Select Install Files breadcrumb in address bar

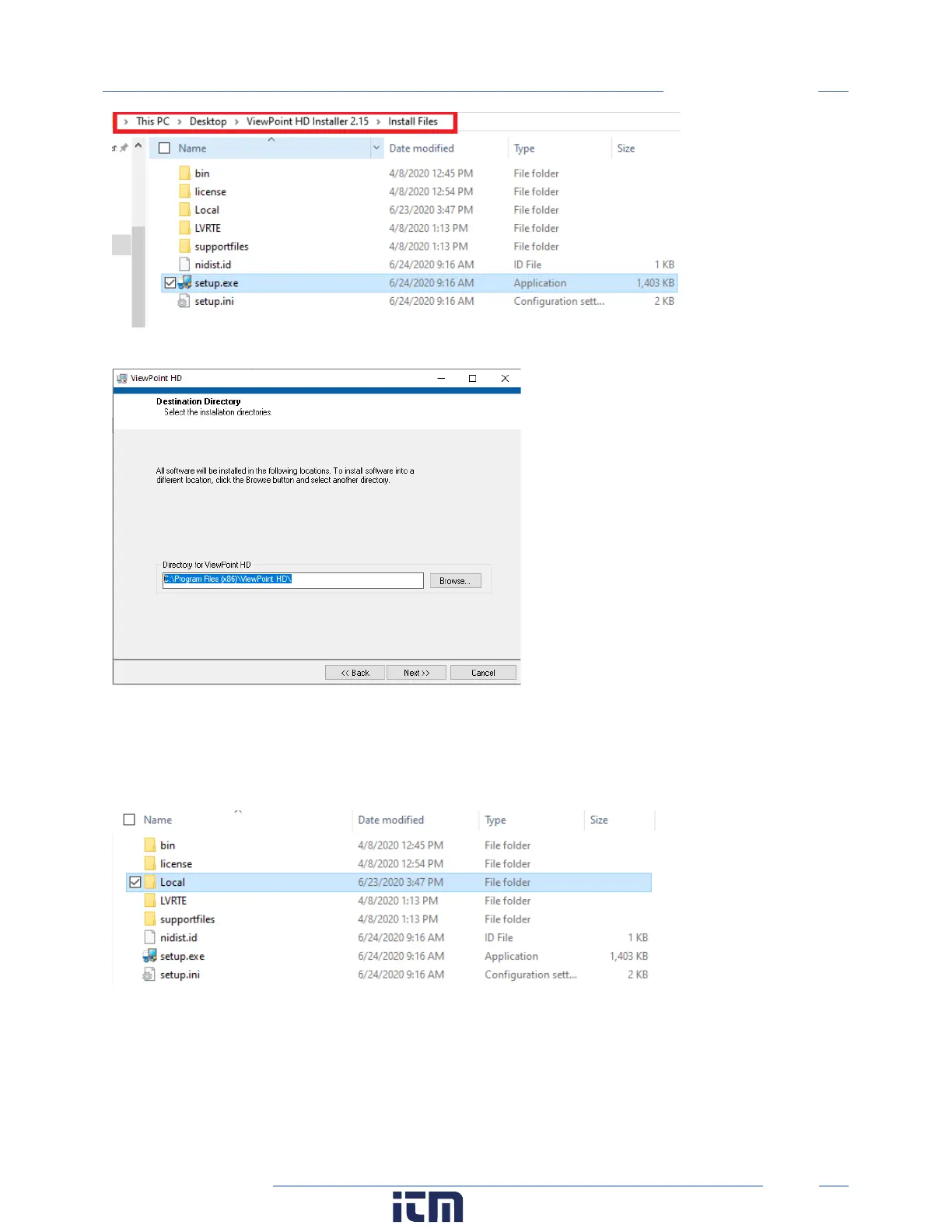point(413,121)
